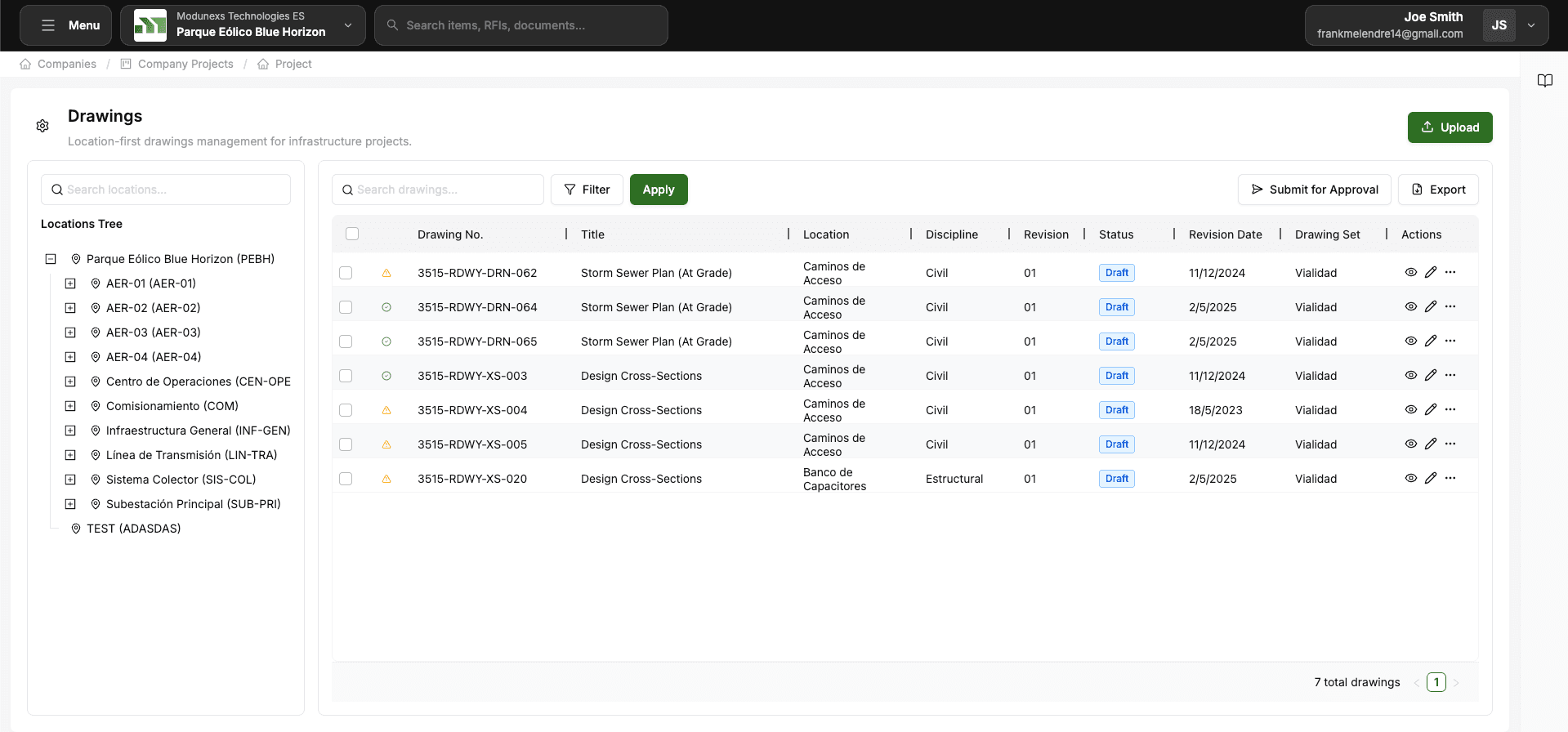
Task: Edit drawing 3515-RDWY-XS-020 with pencil icon
Action: [x=1430, y=478]
